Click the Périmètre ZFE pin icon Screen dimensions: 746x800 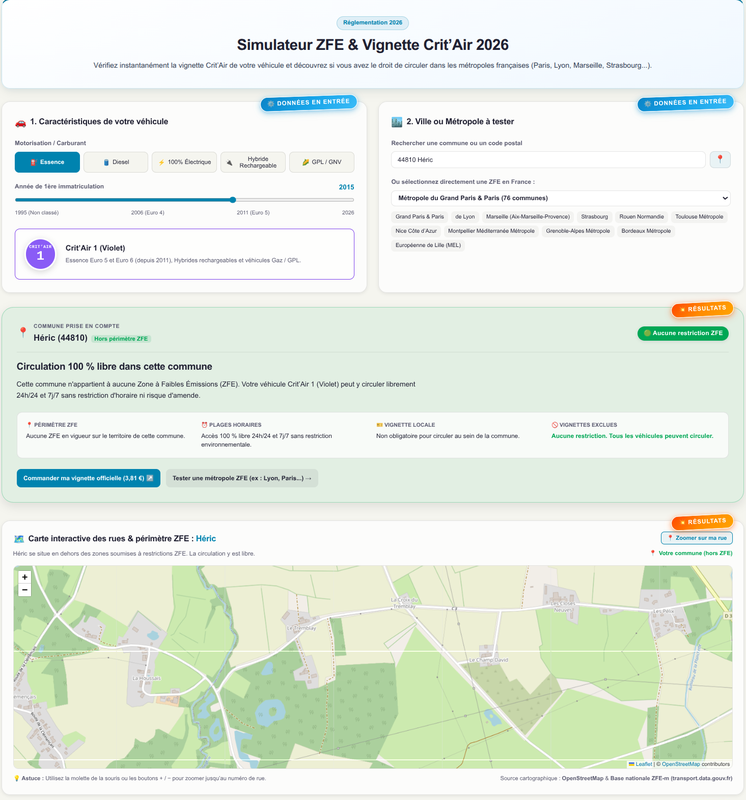tap(29, 424)
